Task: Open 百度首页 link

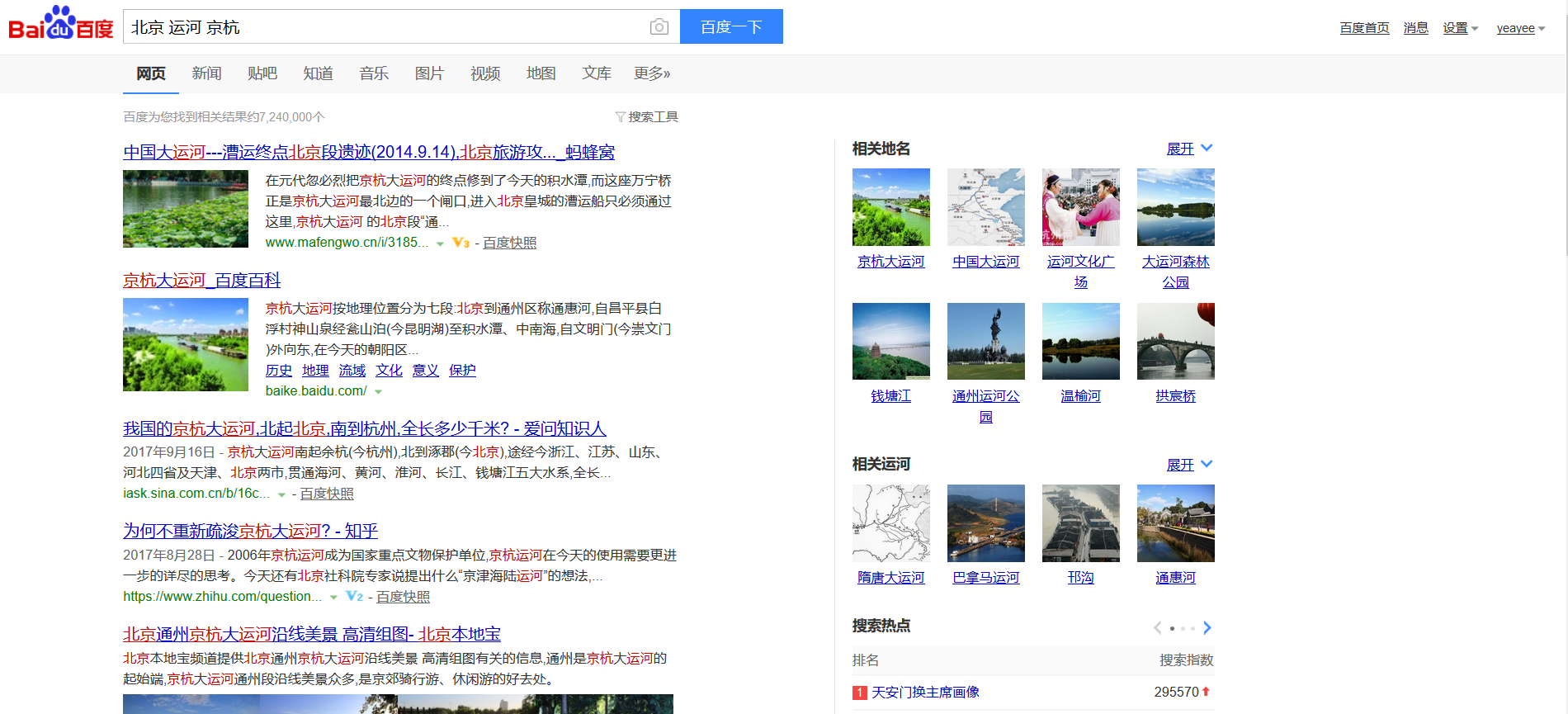Action: (1364, 28)
